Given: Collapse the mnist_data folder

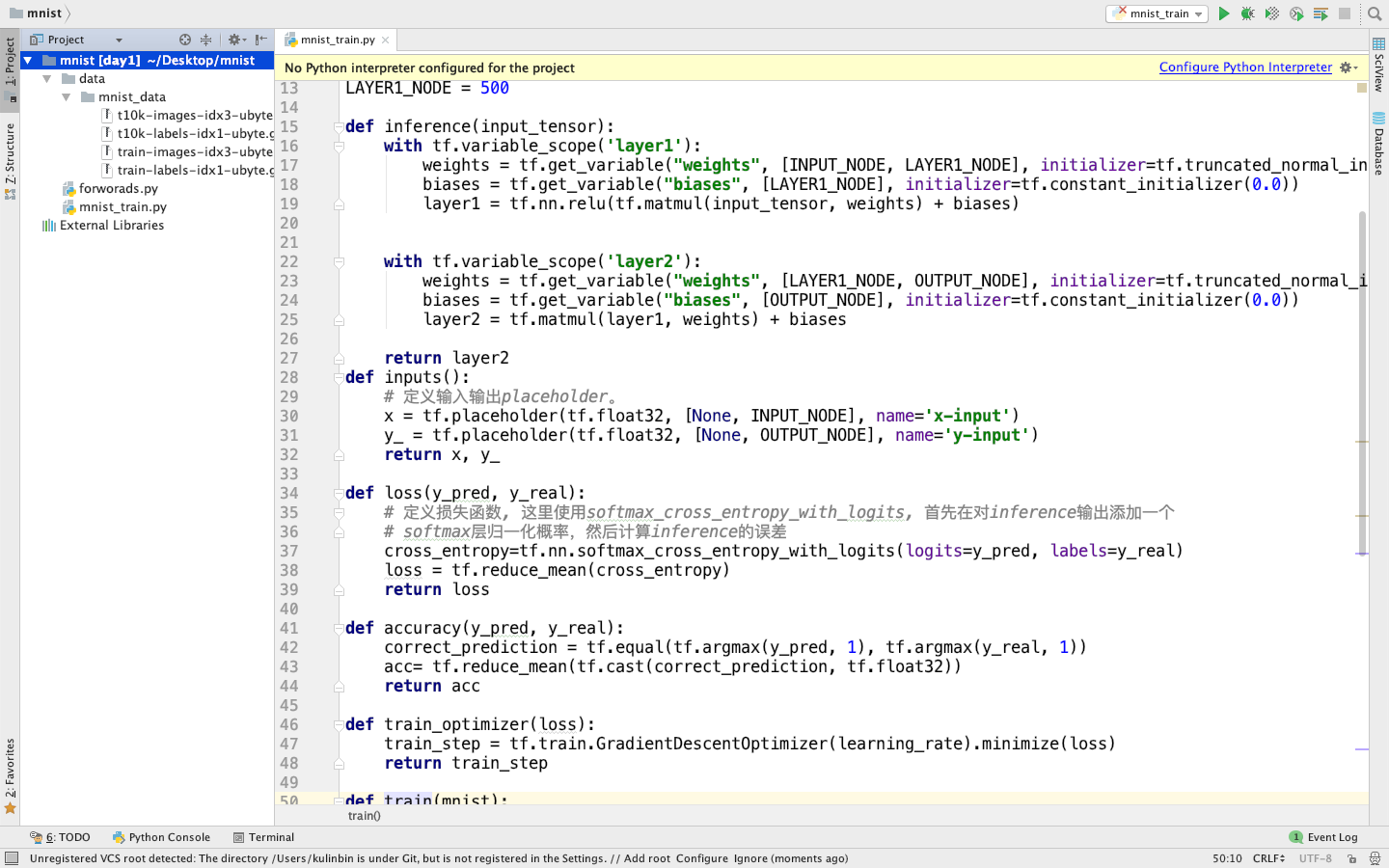Looking at the screenshot, I should pyautogui.click(x=66, y=97).
